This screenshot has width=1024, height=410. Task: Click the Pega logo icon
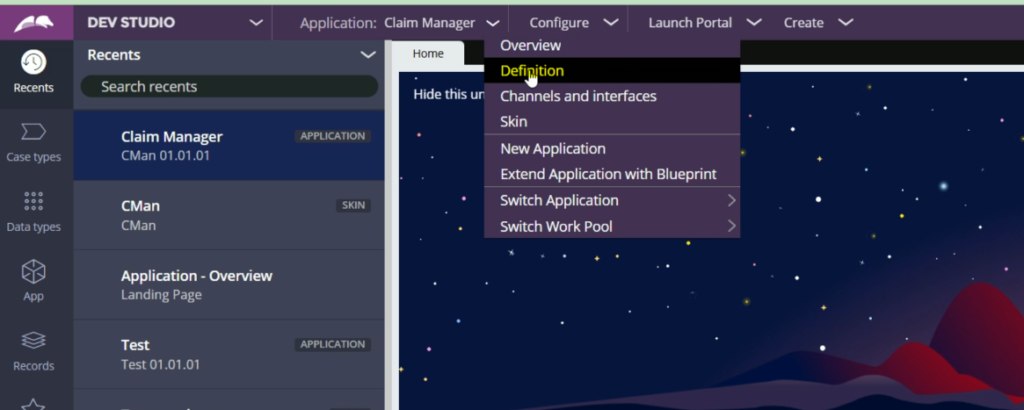coord(33,23)
